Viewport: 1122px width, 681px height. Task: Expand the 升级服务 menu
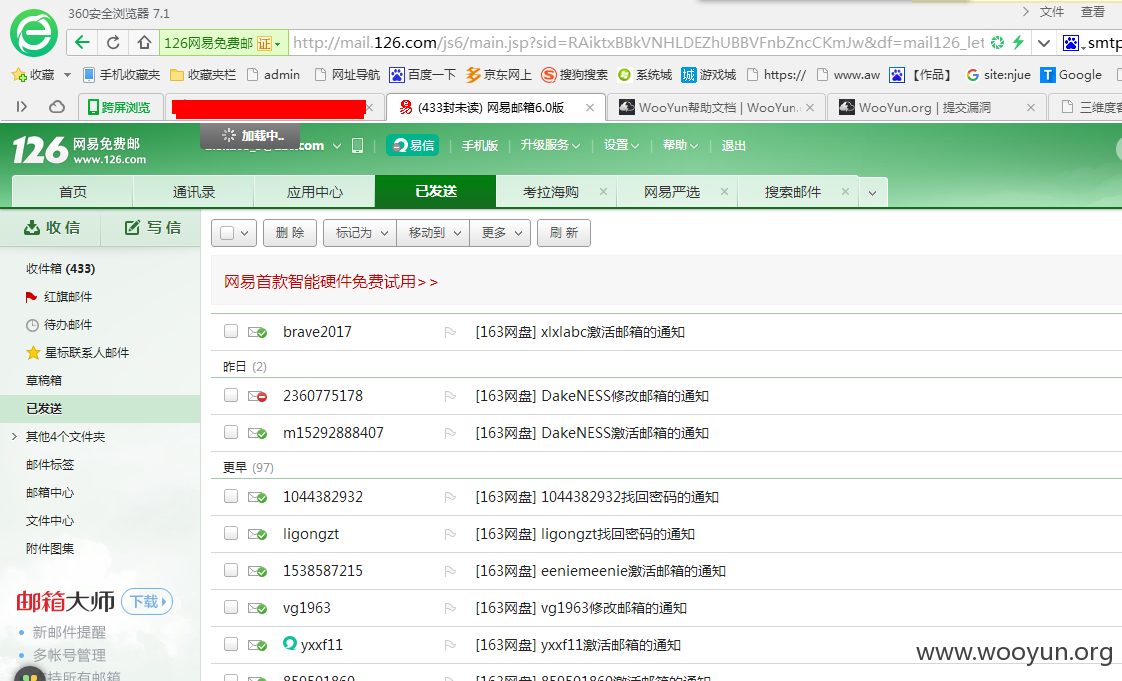pyautogui.click(x=550, y=145)
